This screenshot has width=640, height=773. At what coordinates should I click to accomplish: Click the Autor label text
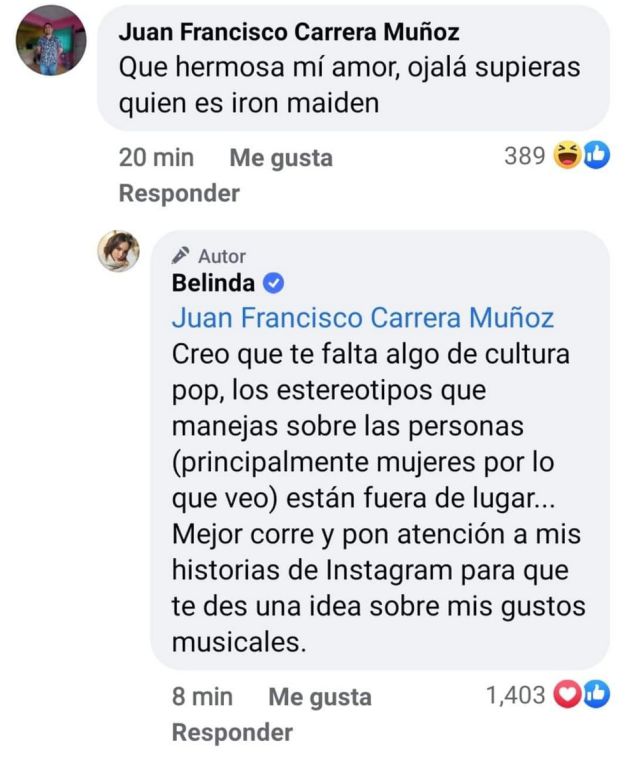point(222,256)
